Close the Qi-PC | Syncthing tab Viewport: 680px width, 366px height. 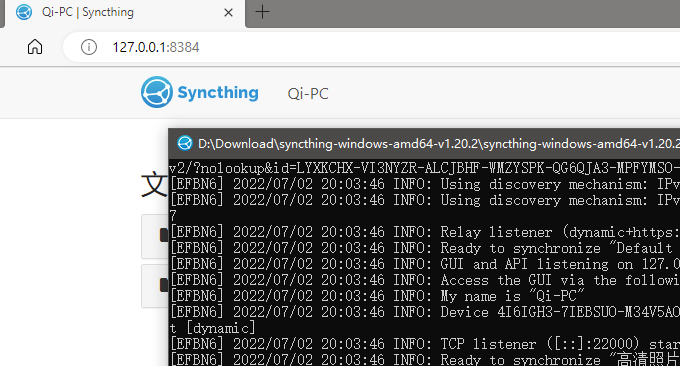coord(228,13)
